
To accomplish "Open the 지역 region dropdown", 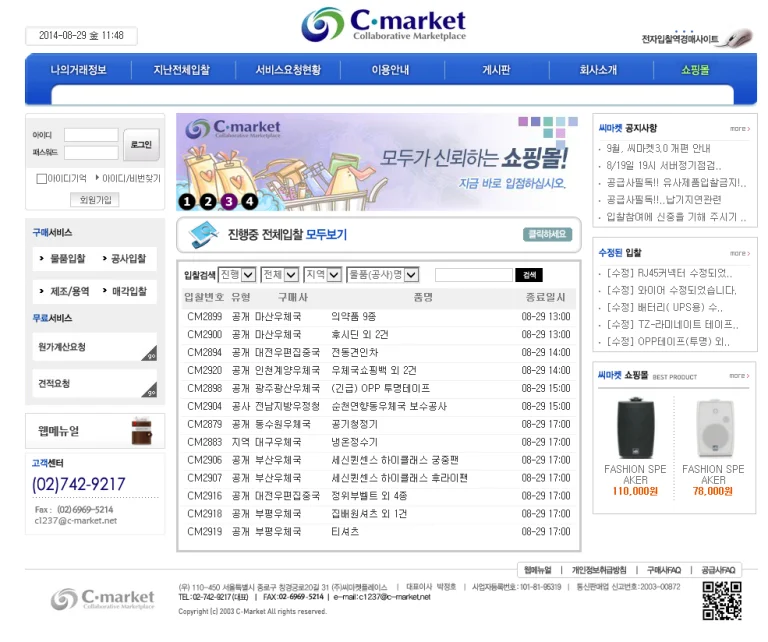I will [322, 275].
